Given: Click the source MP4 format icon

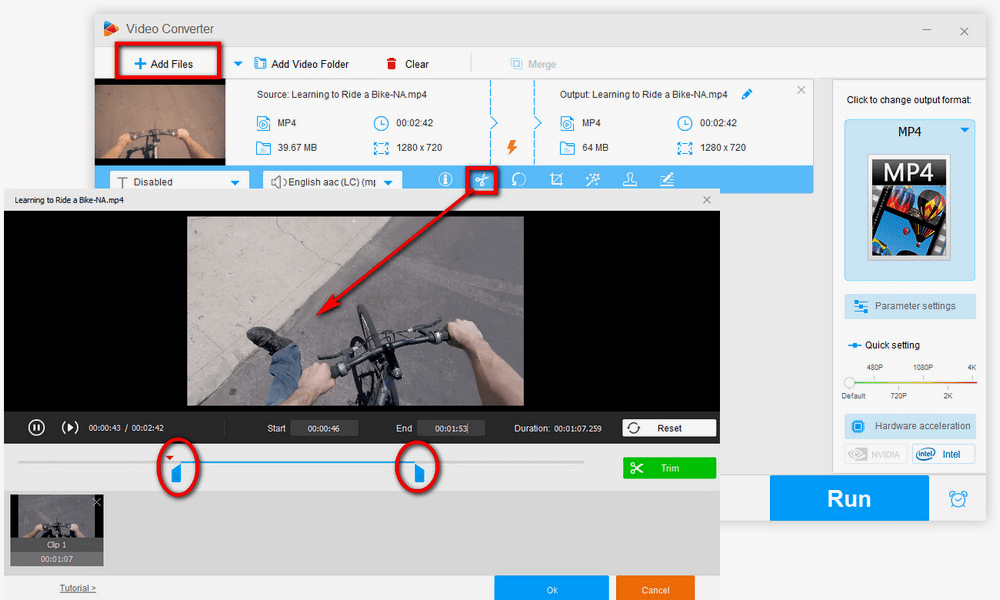Looking at the screenshot, I should coord(263,123).
